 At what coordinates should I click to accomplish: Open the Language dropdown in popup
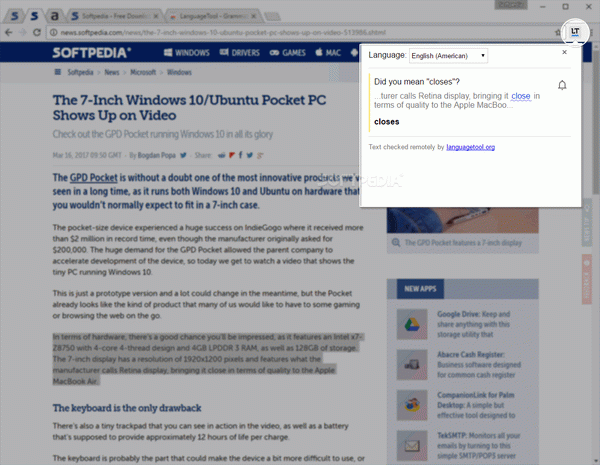(x=448, y=56)
